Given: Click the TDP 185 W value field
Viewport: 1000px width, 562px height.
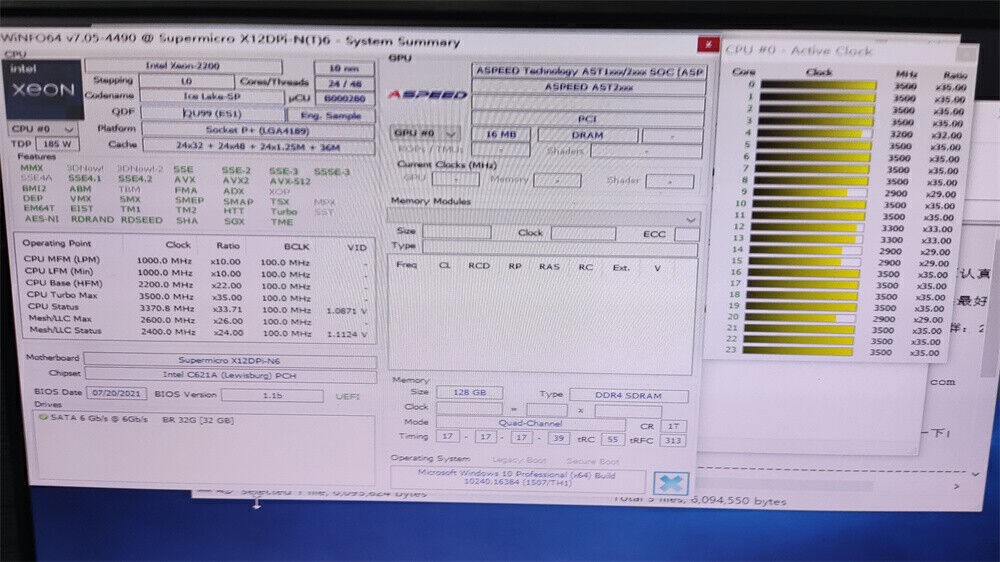Looking at the screenshot, I should point(57,144).
